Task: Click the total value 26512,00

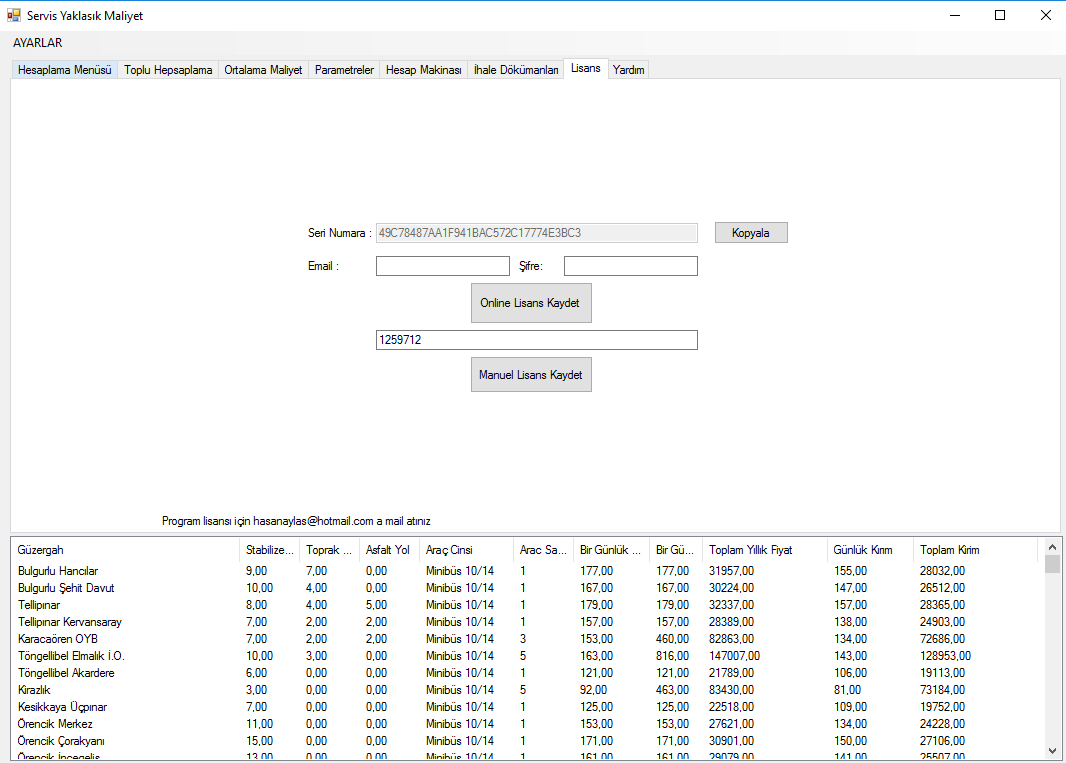Action: click(942, 588)
